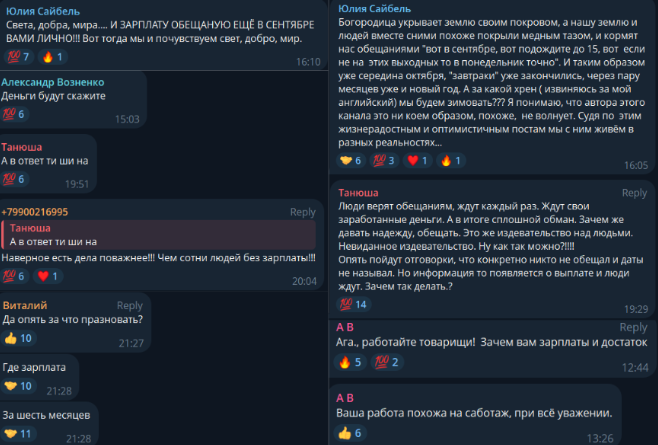The height and width of the screenshot is (445, 658).
Task: Click thumbs-up reaction on Виталий's message
Action: coord(19,338)
